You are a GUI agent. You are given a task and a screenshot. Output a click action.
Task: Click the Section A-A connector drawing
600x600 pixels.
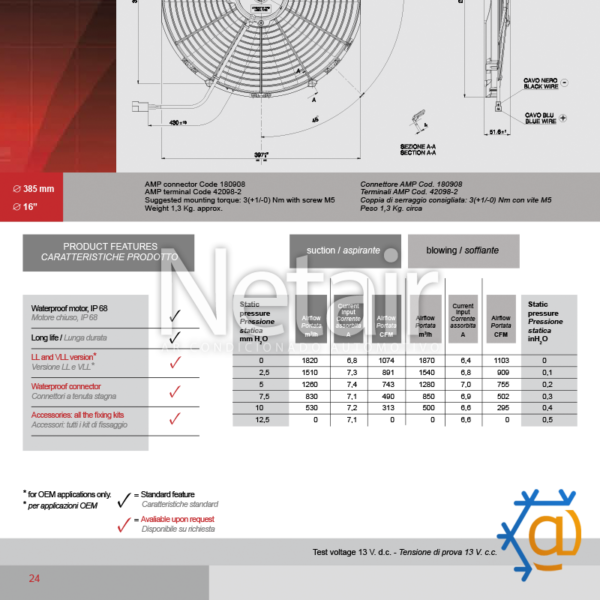(416, 121)
